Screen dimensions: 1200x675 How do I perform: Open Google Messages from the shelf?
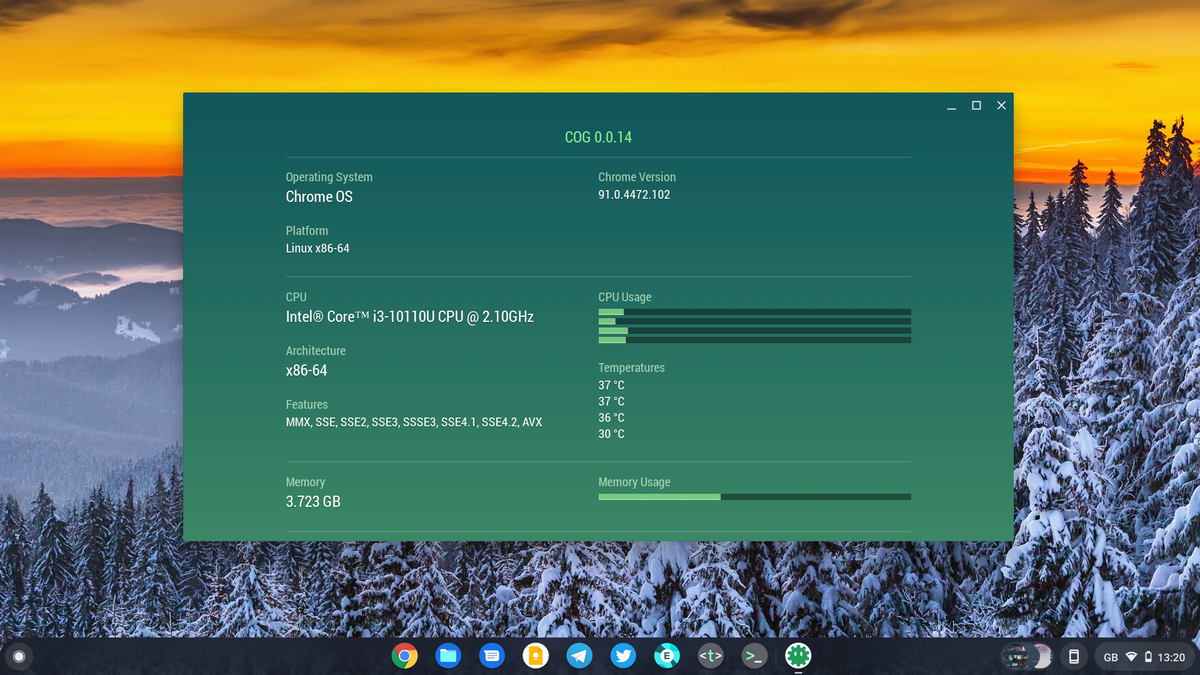[x=492, y=656]
